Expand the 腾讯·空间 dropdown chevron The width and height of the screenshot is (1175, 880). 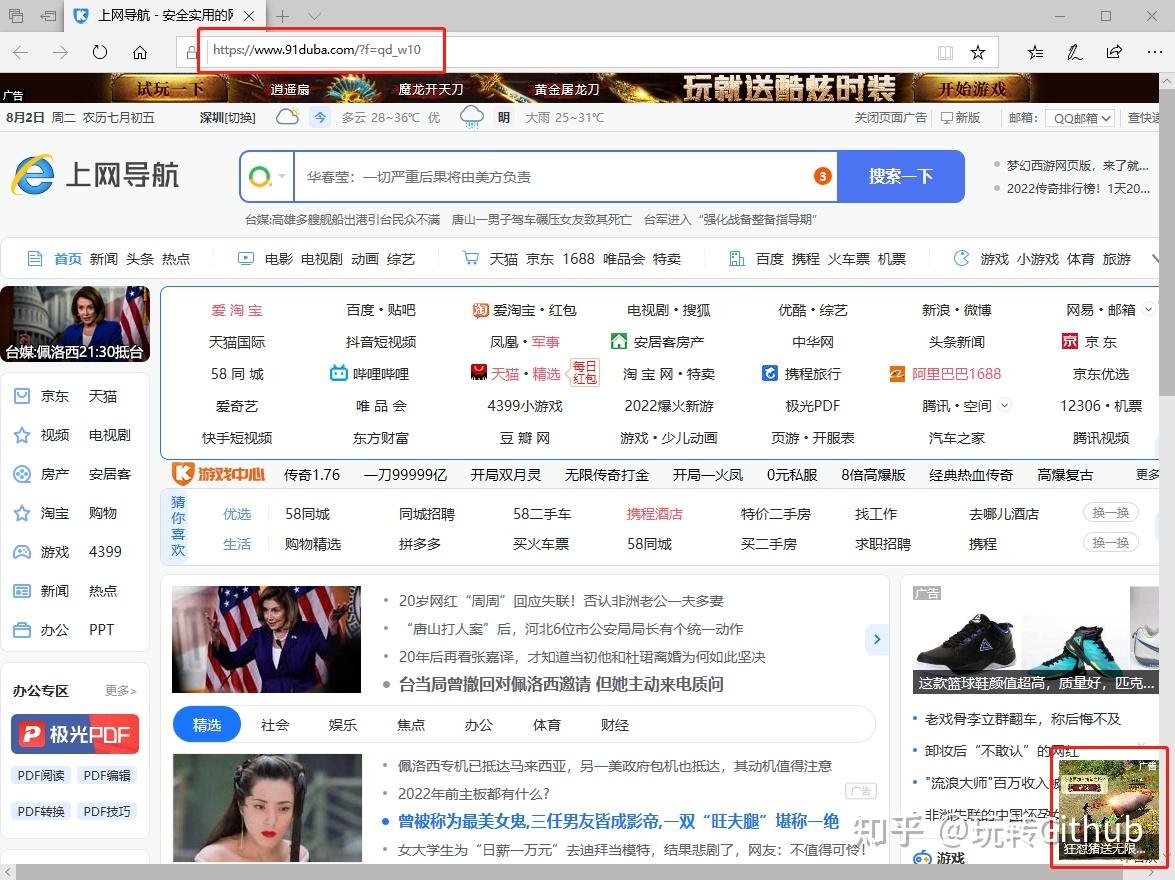[1005, 405]
